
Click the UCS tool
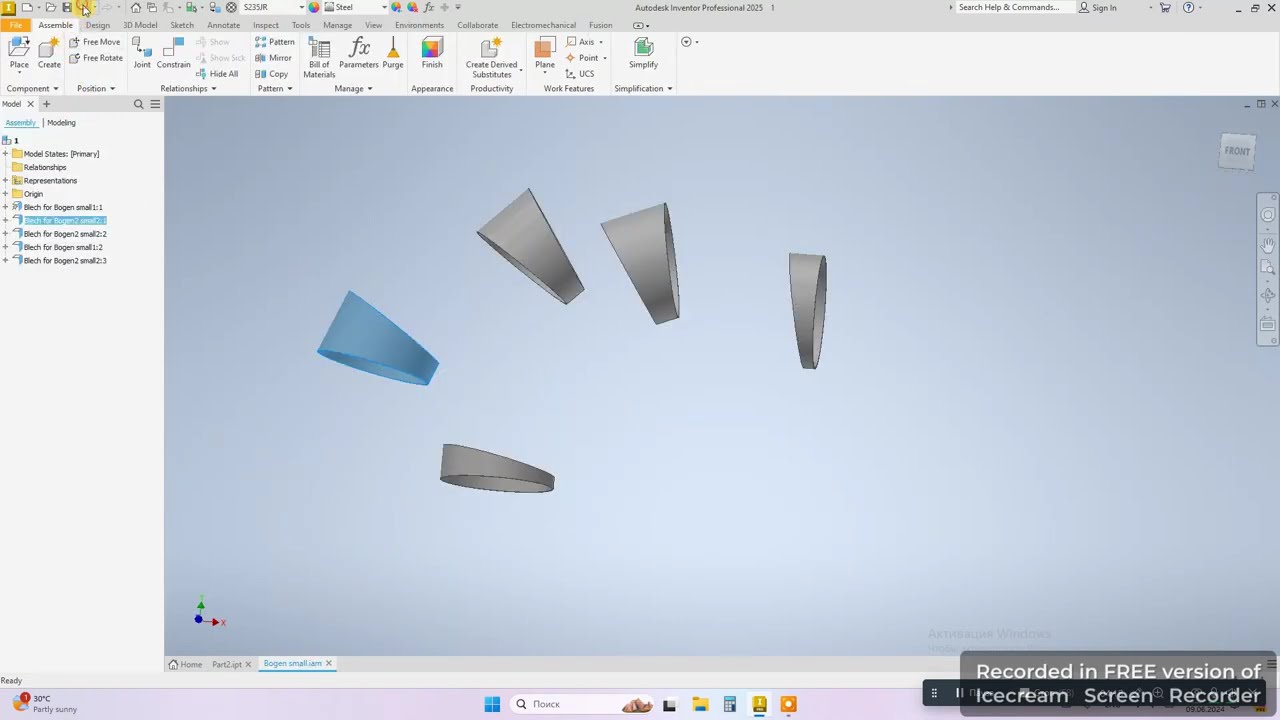(x=580, y=74)
